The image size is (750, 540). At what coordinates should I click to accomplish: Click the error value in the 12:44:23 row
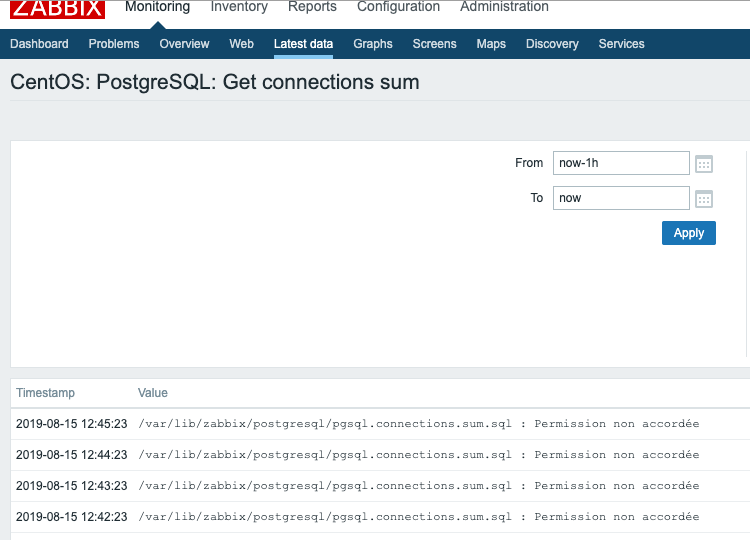click(x=419, y=455)
